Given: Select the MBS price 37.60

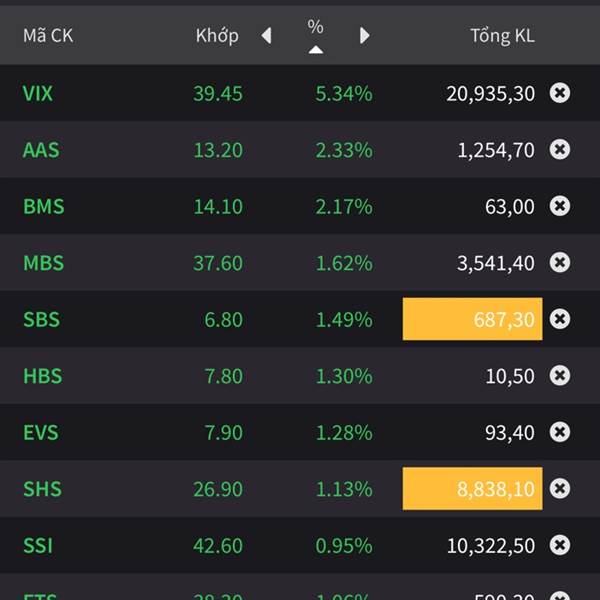Looking at the screenshot, I should point(217,263).
